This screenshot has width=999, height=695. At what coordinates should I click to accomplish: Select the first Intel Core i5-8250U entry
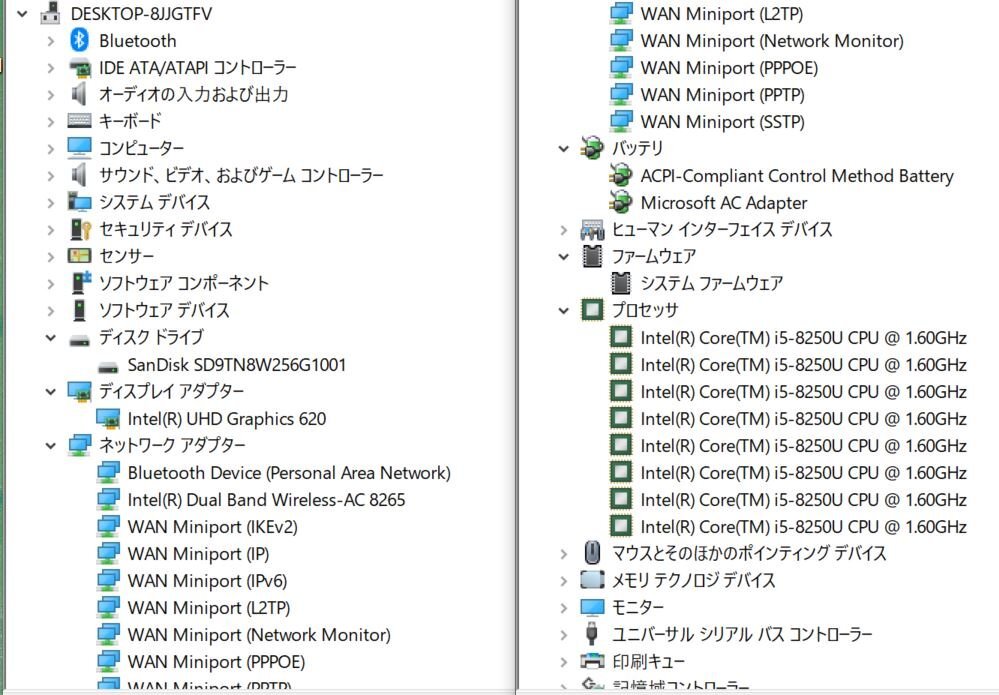tap(803, 338)
